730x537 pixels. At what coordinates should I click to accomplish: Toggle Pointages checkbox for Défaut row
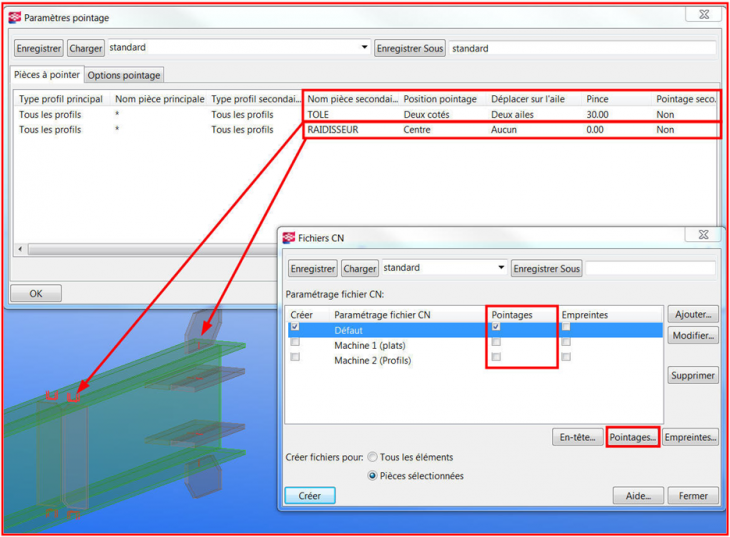(x=496, y=327)
